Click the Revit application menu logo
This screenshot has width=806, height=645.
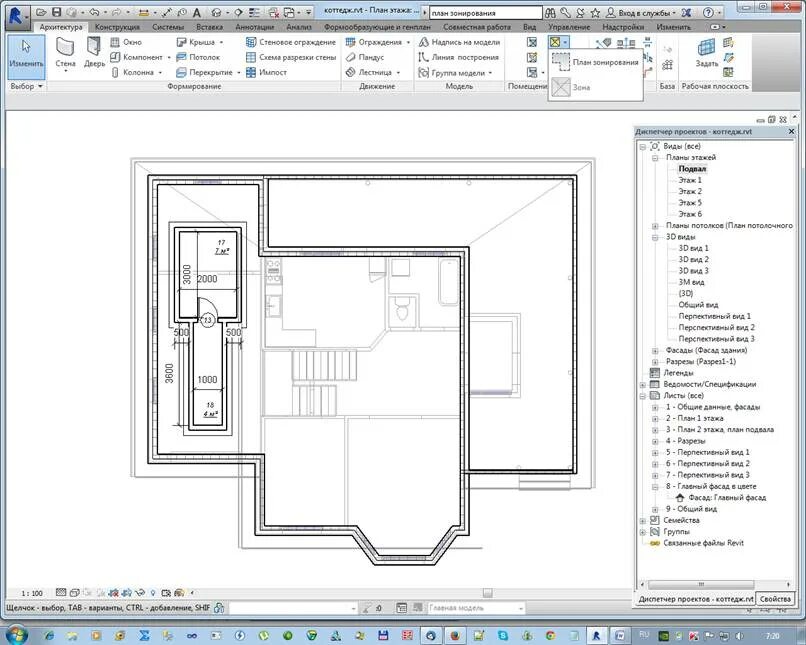pyautogui.click(x=16, y=15)
